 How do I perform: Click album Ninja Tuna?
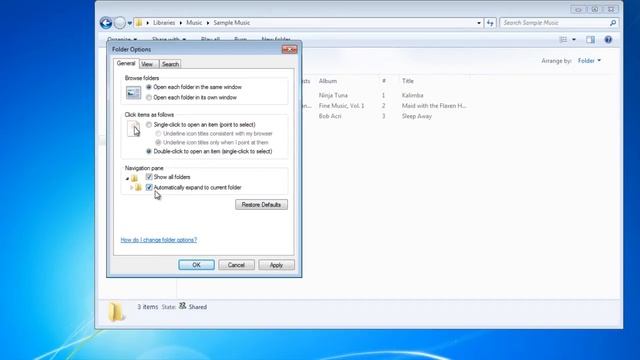(333, 95)
